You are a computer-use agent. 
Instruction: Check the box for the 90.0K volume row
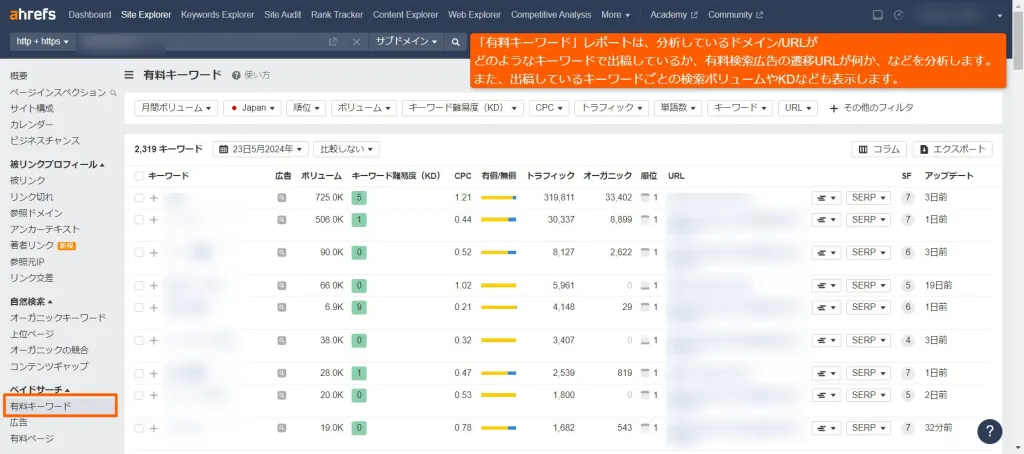coord(138,252)
